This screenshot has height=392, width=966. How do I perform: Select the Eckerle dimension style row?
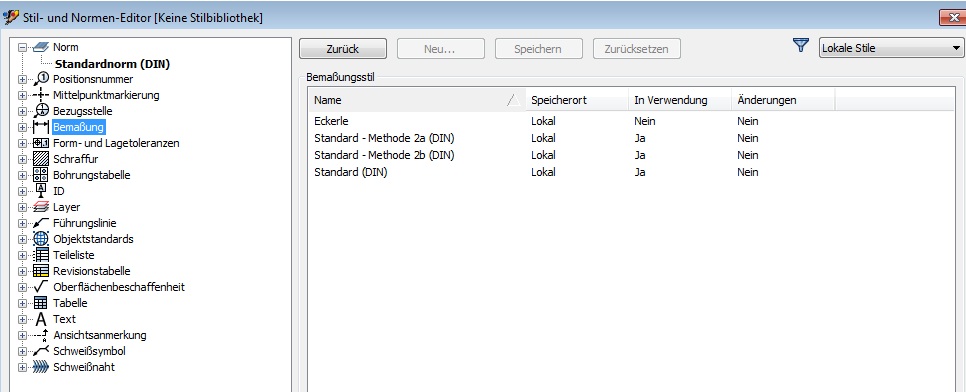(635, 121)
